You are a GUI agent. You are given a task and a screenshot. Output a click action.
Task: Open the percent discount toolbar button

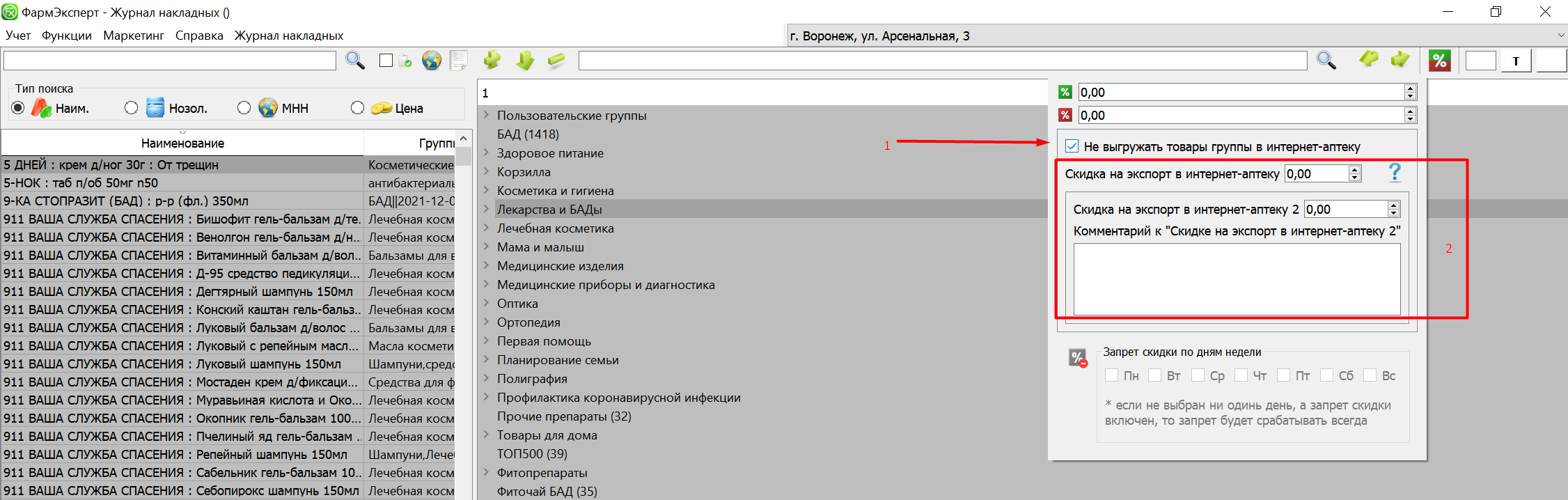coord(1439,61)
